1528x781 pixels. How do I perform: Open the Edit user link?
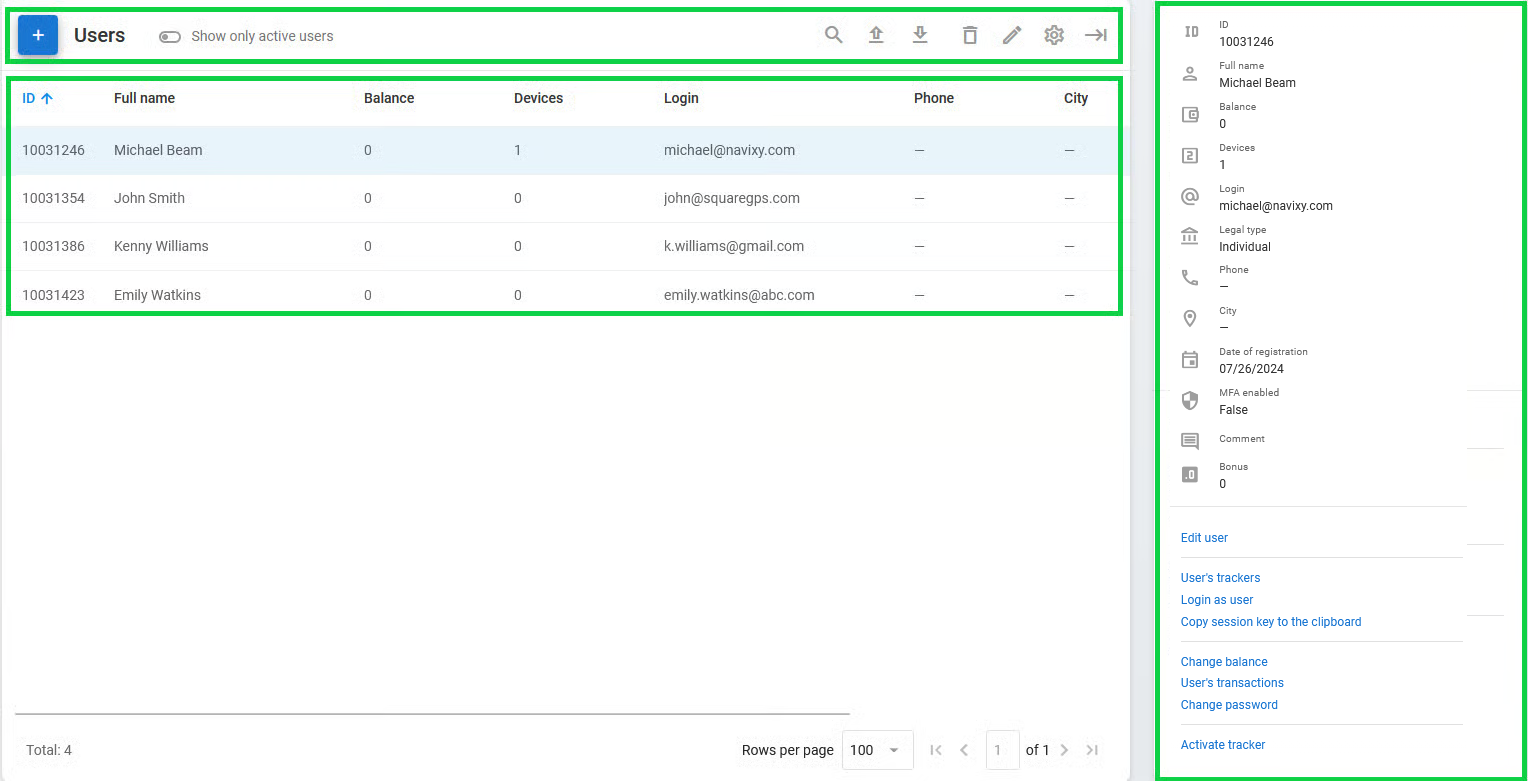tap(1204, 537)
